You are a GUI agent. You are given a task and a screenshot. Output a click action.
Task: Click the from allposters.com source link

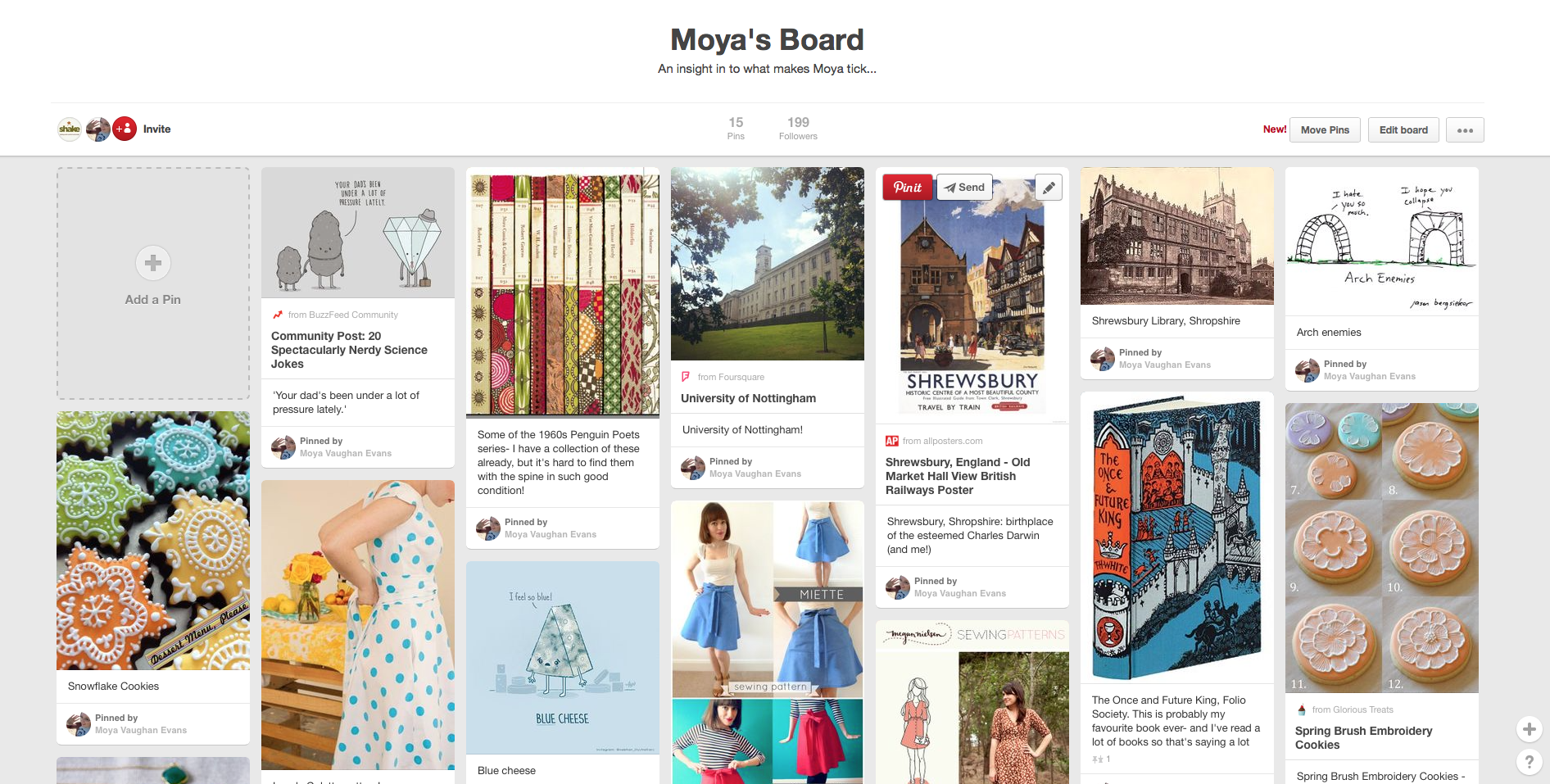942,441
